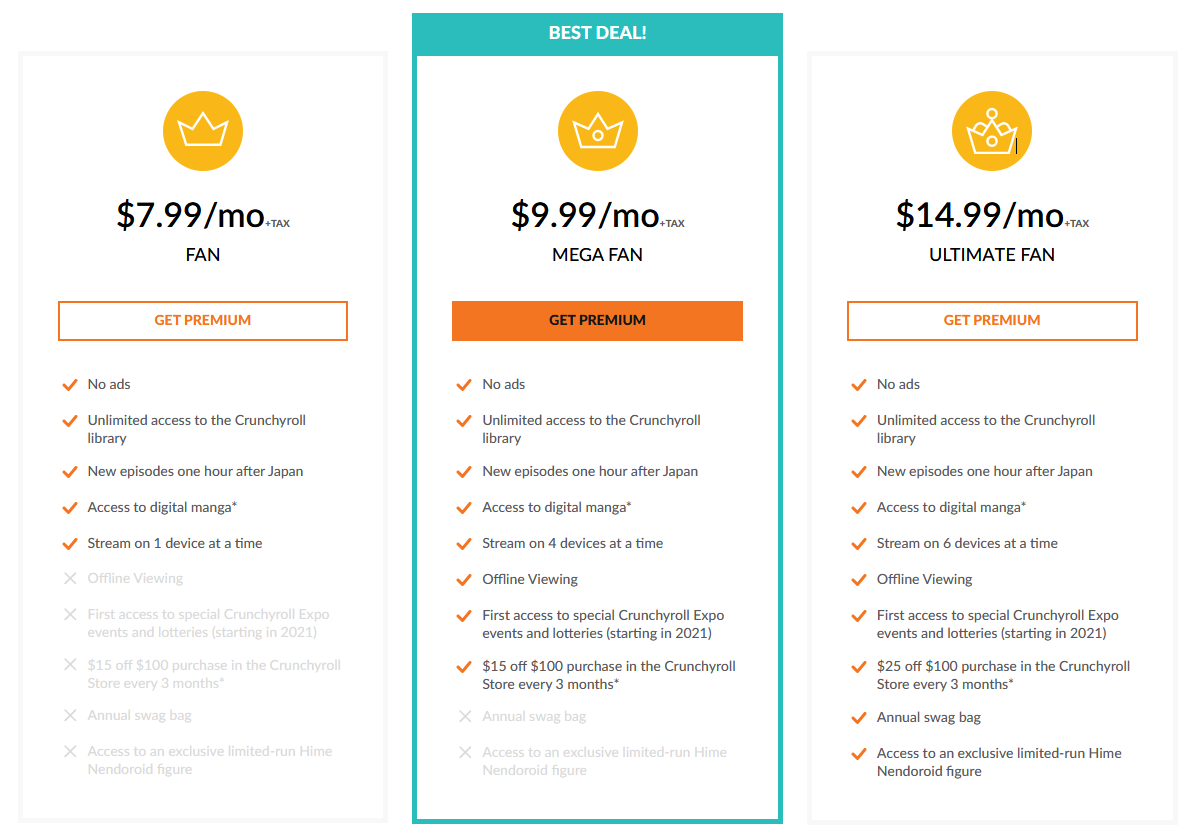
Task: Click the Fan plan crown icon
Action: coord(203,131)
